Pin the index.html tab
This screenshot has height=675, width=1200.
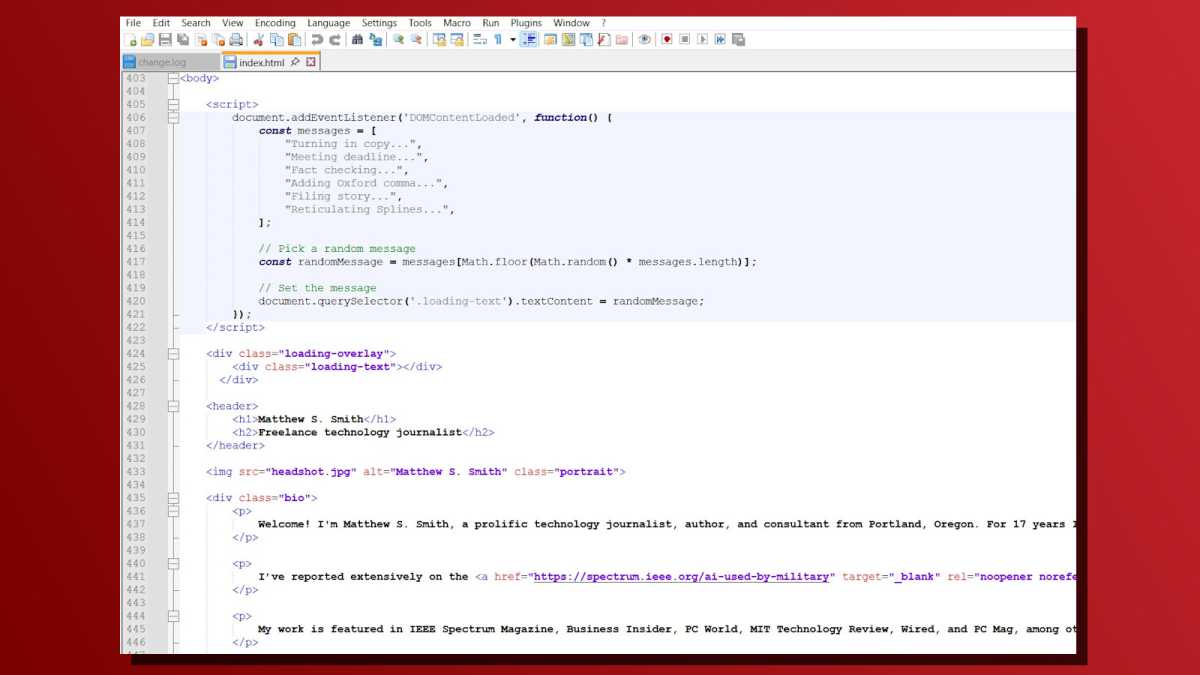(296, 61)
